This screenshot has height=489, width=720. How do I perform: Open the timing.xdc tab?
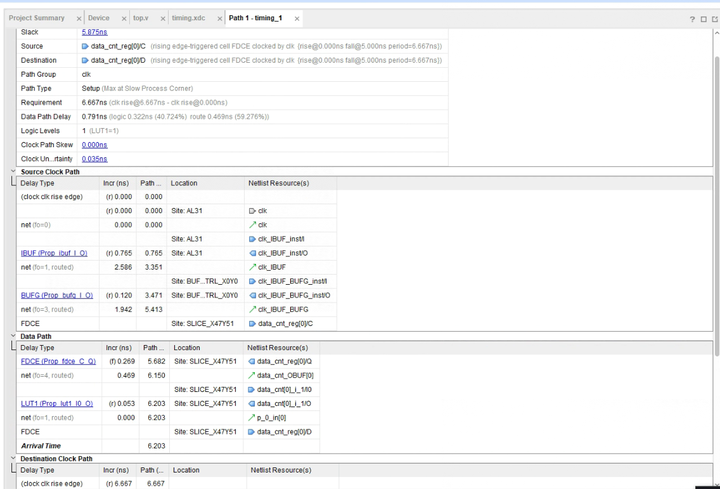pyautogui.click(x=188, y=18)
